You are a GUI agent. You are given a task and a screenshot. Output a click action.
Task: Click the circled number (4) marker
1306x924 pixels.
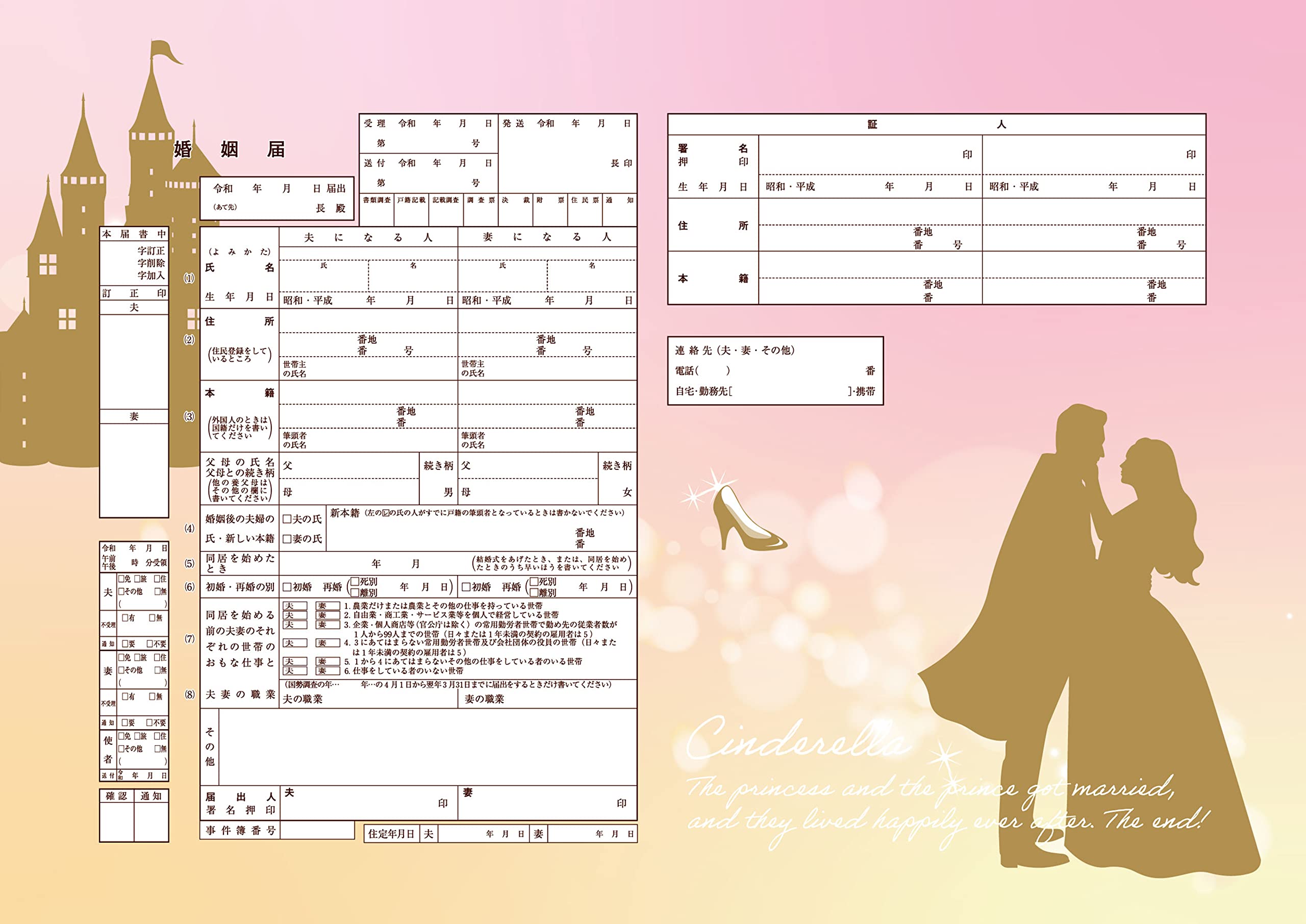point(189,528)
